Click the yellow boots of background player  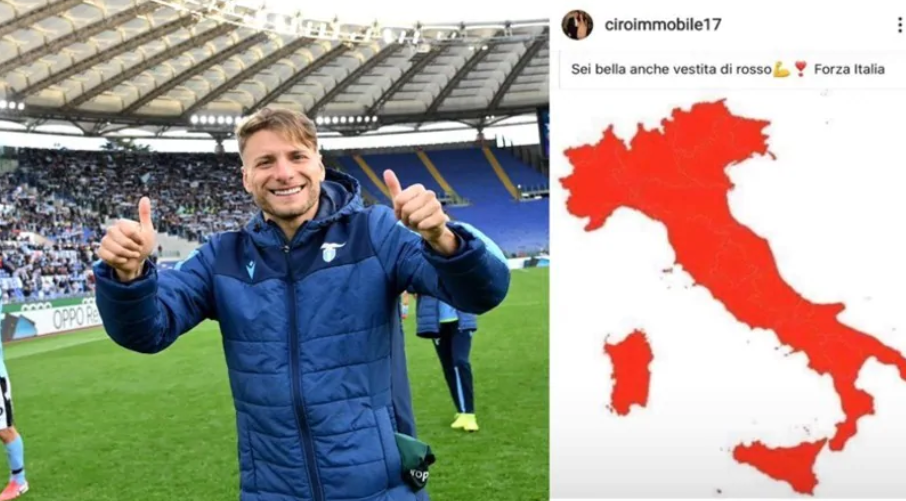click(x=465, y=422)
